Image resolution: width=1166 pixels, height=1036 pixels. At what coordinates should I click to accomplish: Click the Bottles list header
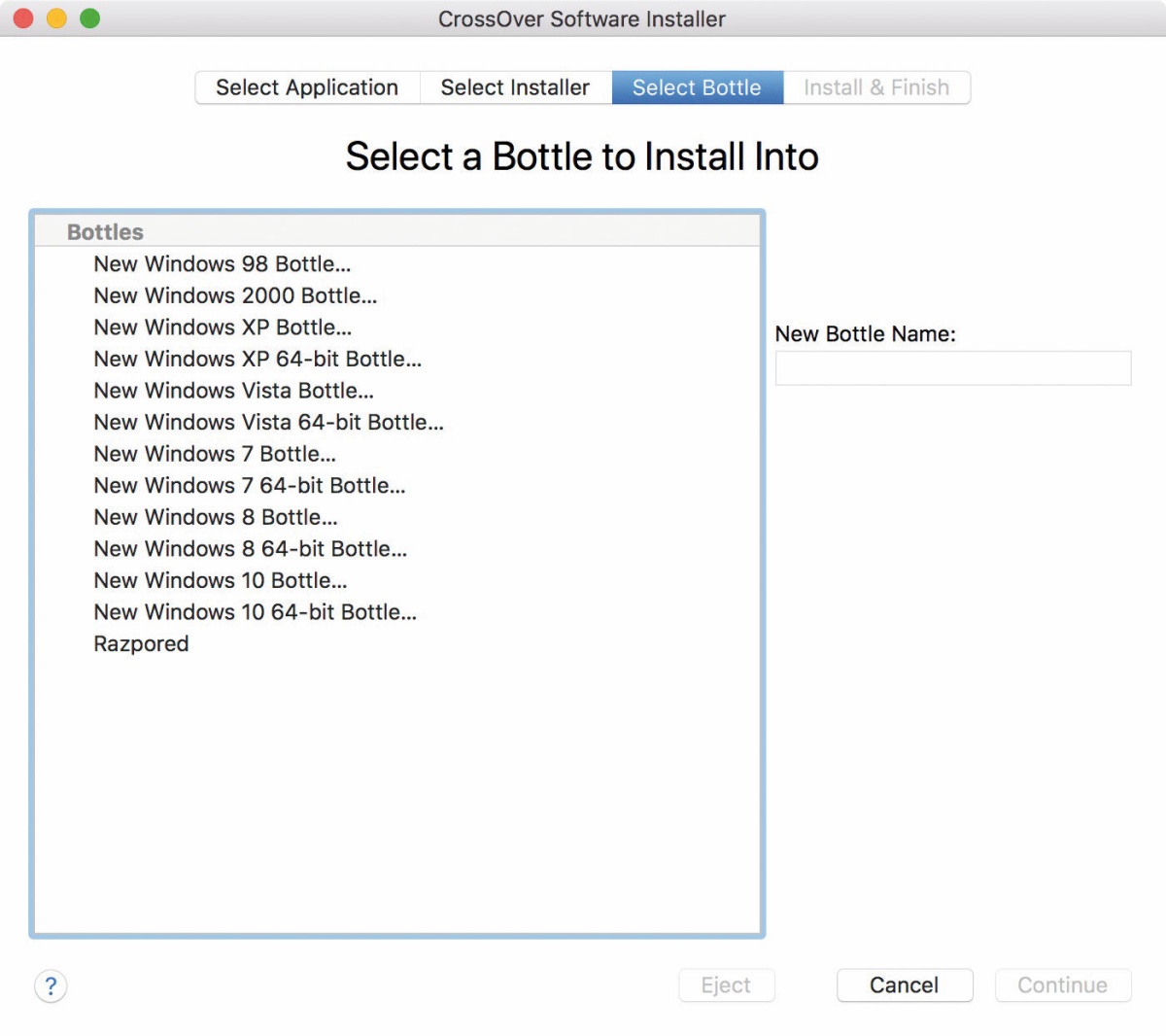pyautogui.click(x=397, y=231)
